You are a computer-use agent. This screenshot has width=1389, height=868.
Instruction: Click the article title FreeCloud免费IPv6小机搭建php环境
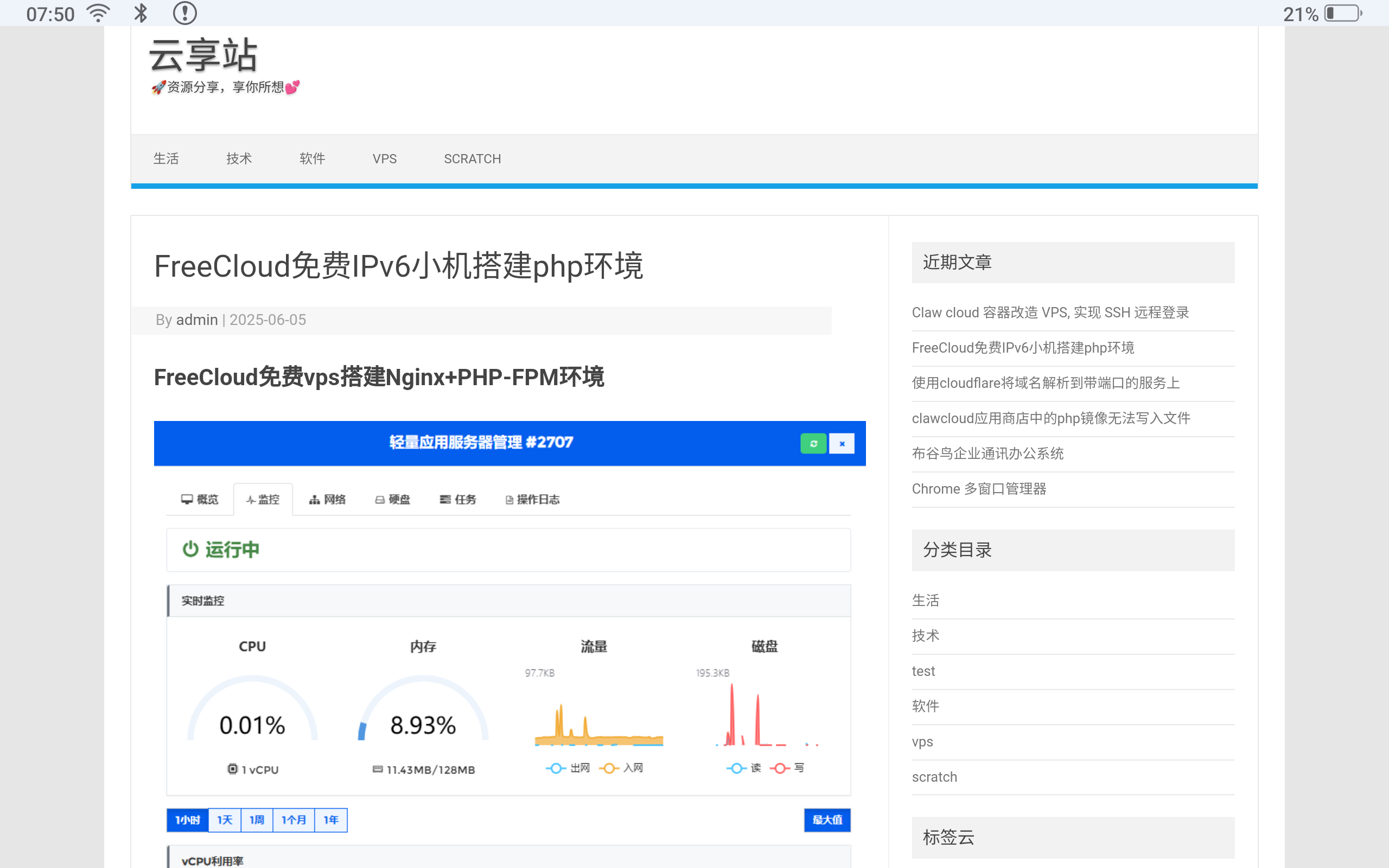[x=398, y=266]
